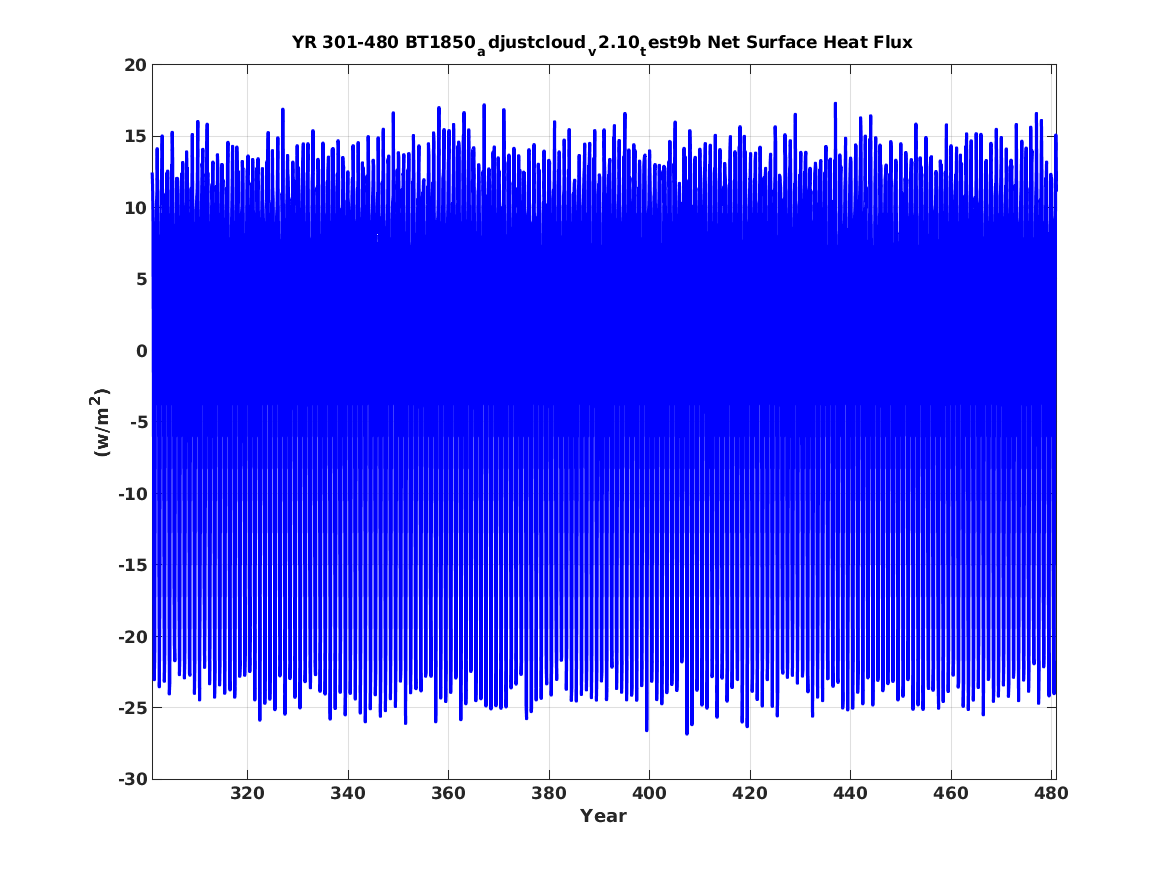Click y-axis tick label -10
This screenshot has width=1167, height=875.
[132, 494]
